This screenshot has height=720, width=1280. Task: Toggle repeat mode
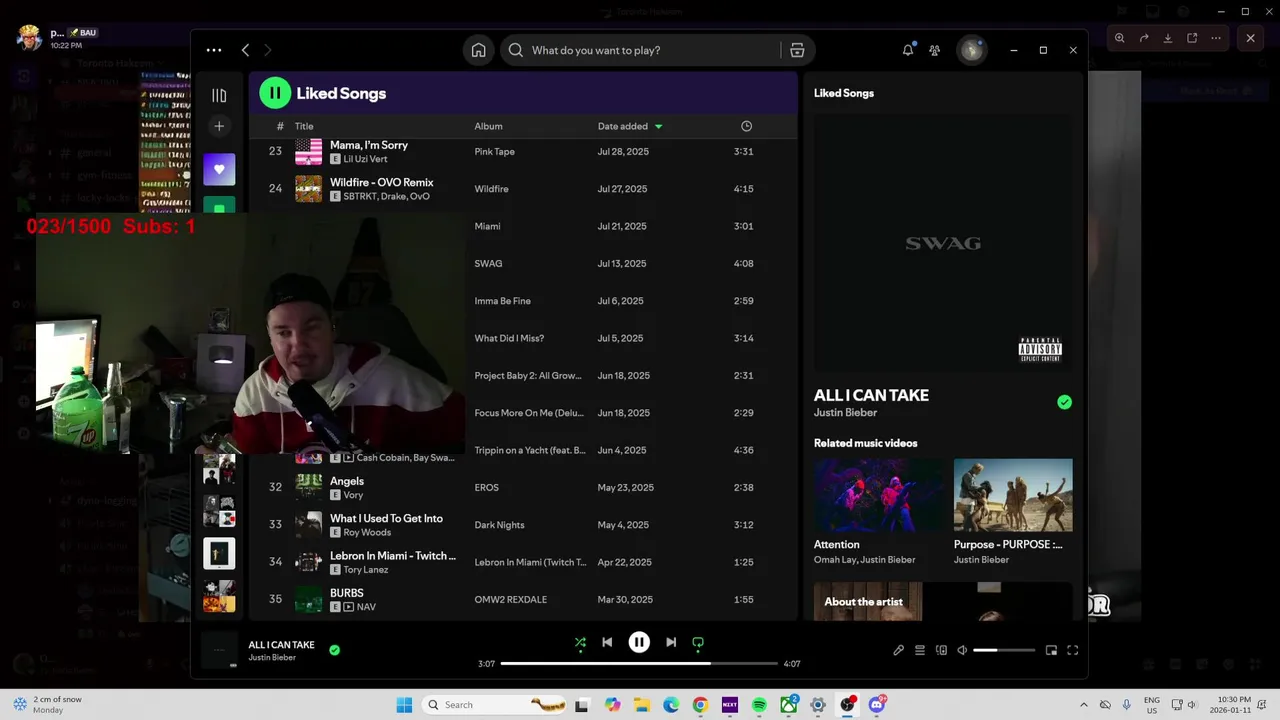coord(698,643)
